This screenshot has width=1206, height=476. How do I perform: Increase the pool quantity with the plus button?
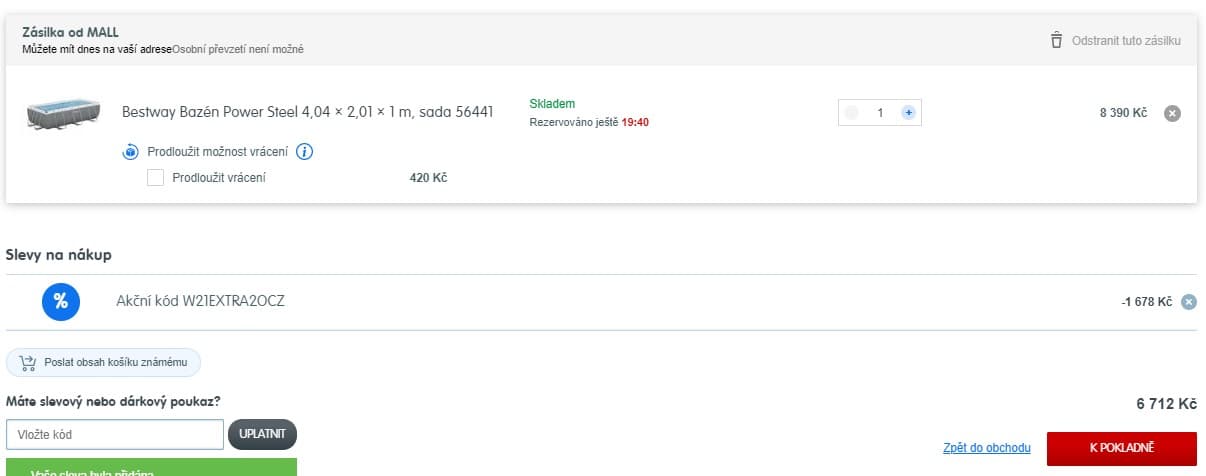click(x=908, y=113)
